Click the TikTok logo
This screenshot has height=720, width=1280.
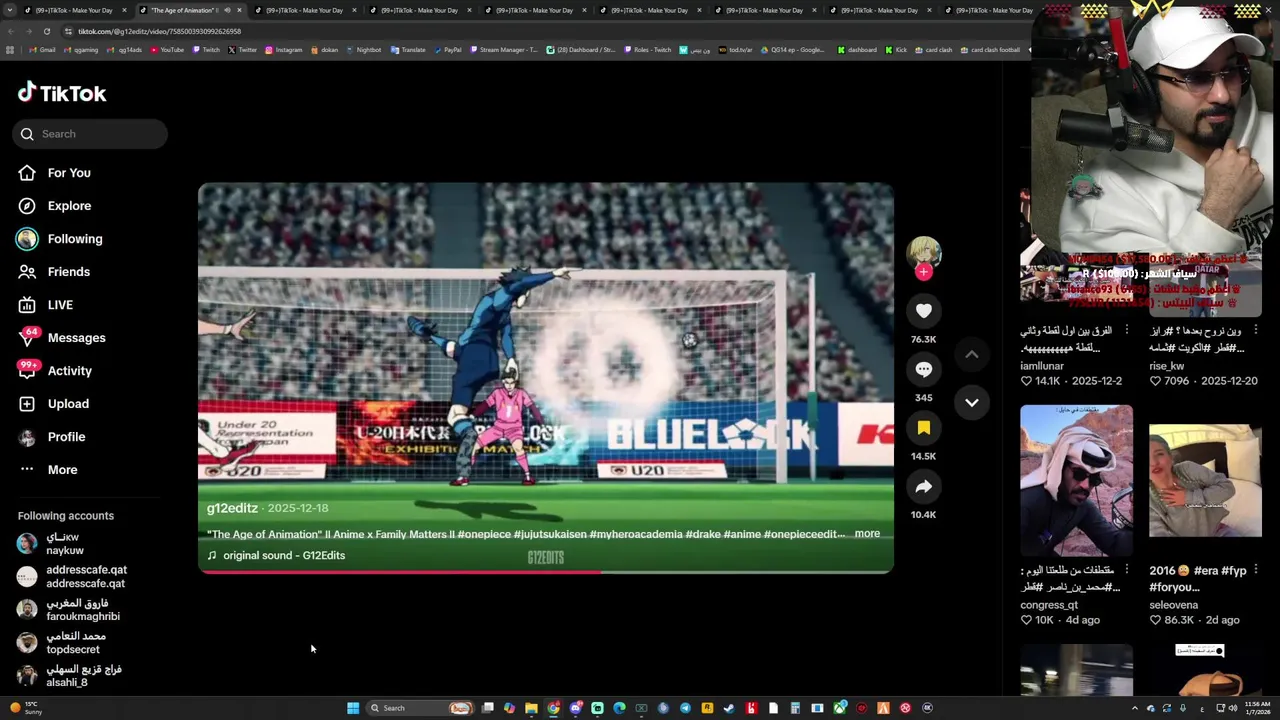tap(62, 93)
